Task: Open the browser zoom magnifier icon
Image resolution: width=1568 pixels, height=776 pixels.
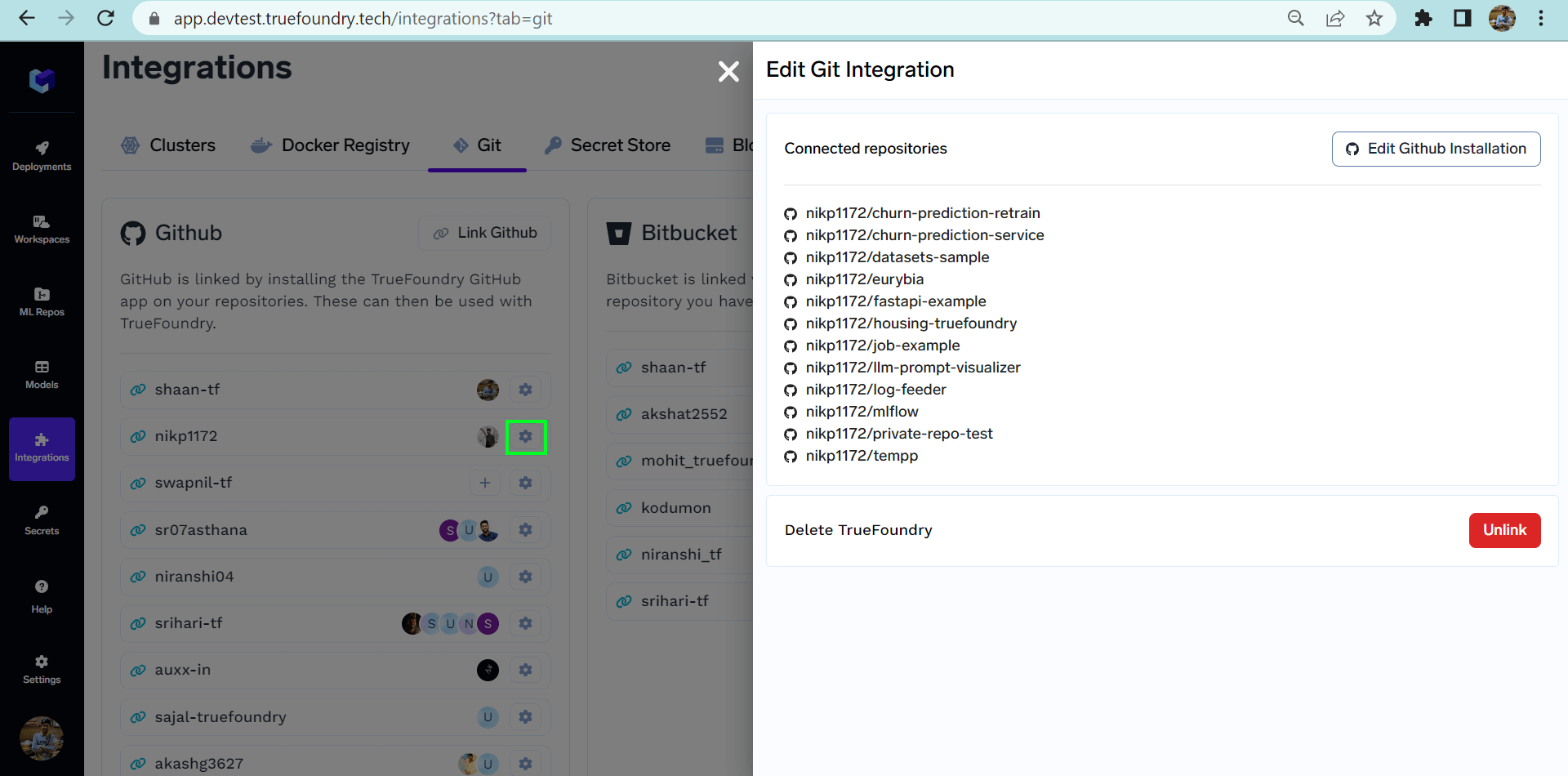Action: 1296,18
